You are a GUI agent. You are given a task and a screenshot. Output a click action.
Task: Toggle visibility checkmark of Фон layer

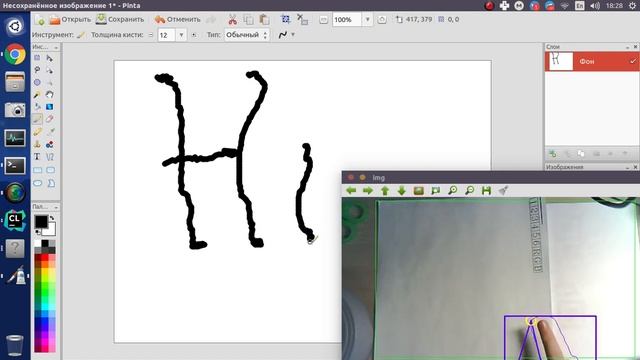click(633, 61)
